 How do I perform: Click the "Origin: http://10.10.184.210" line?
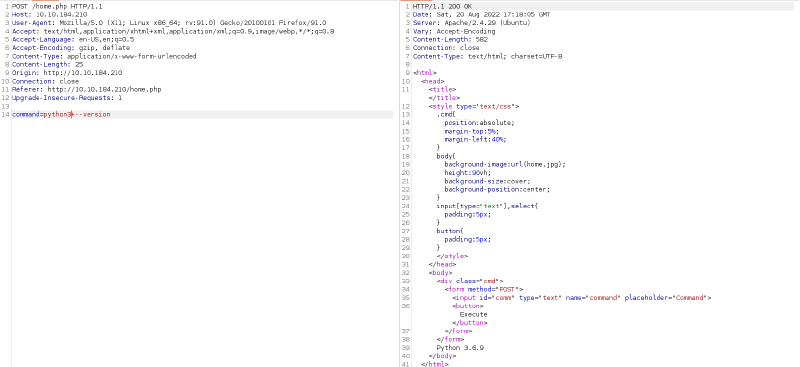tap(67, 73)
